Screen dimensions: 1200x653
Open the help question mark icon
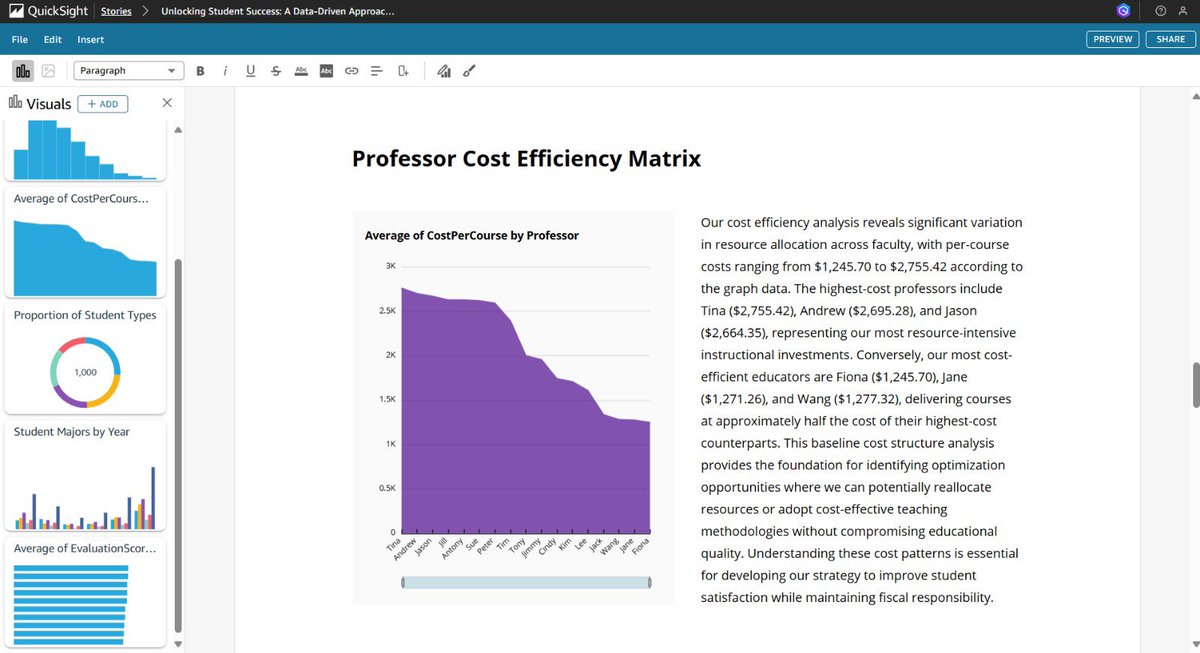coord(1160,11)
